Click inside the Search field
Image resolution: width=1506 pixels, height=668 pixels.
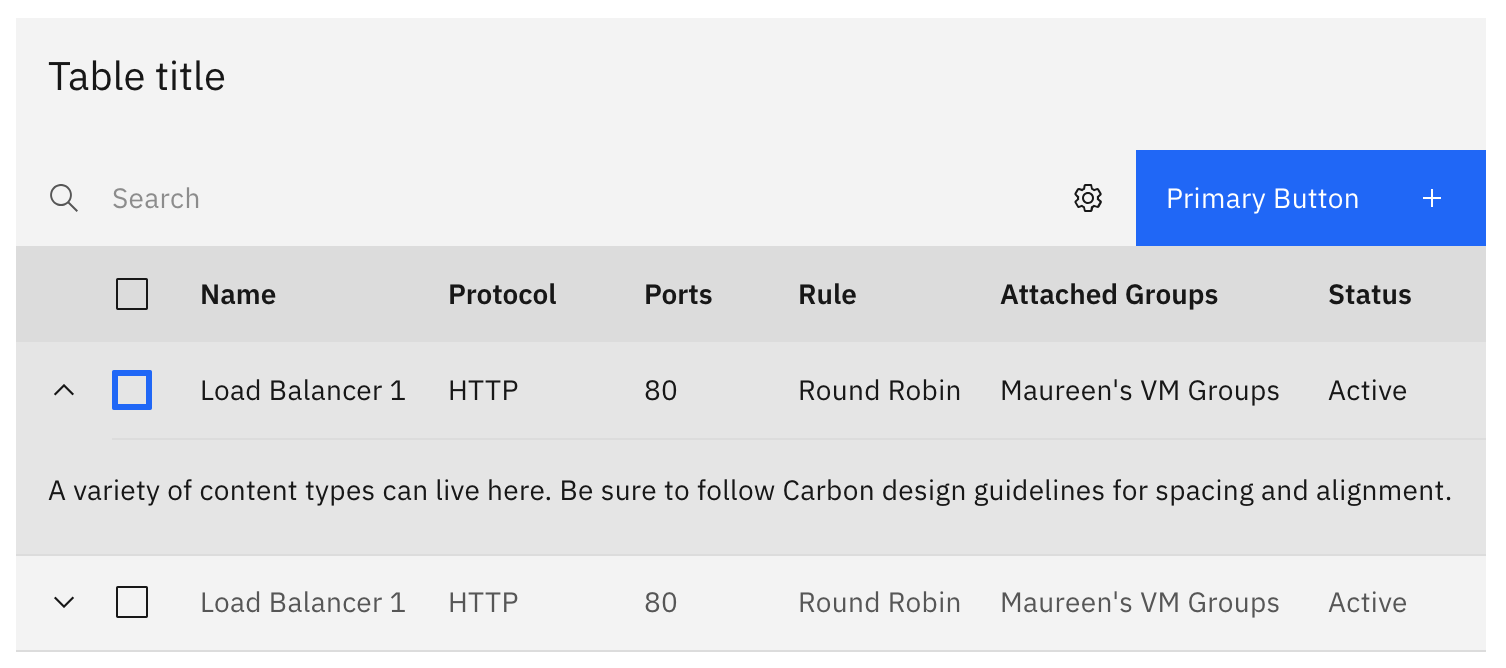300,198
